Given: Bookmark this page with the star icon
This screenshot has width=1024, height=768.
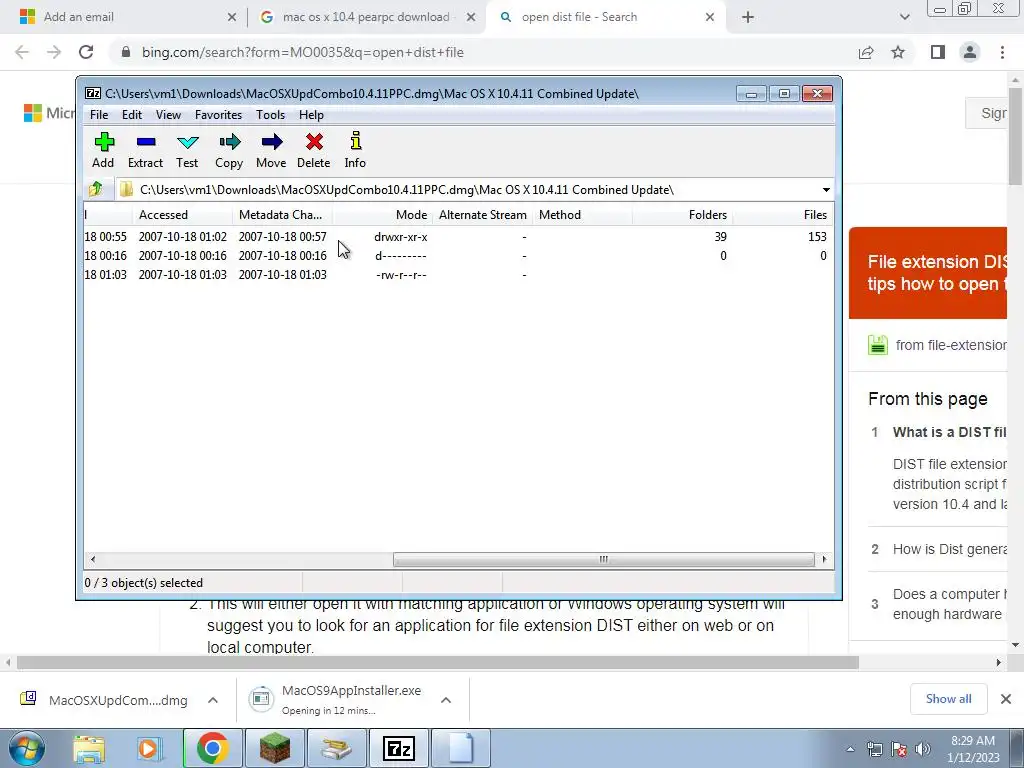Looking at the screenshot, I should [x=899, y=52].
